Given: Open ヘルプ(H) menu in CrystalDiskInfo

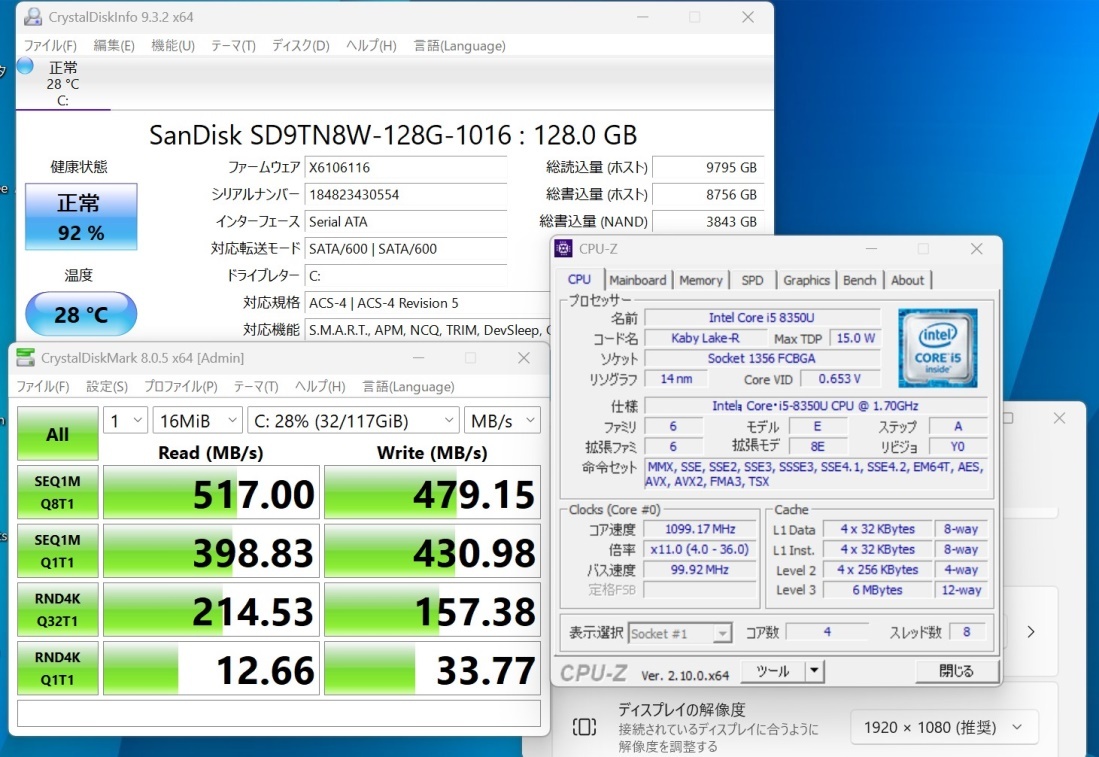Looking at the screenshot, I should point(371,46).
